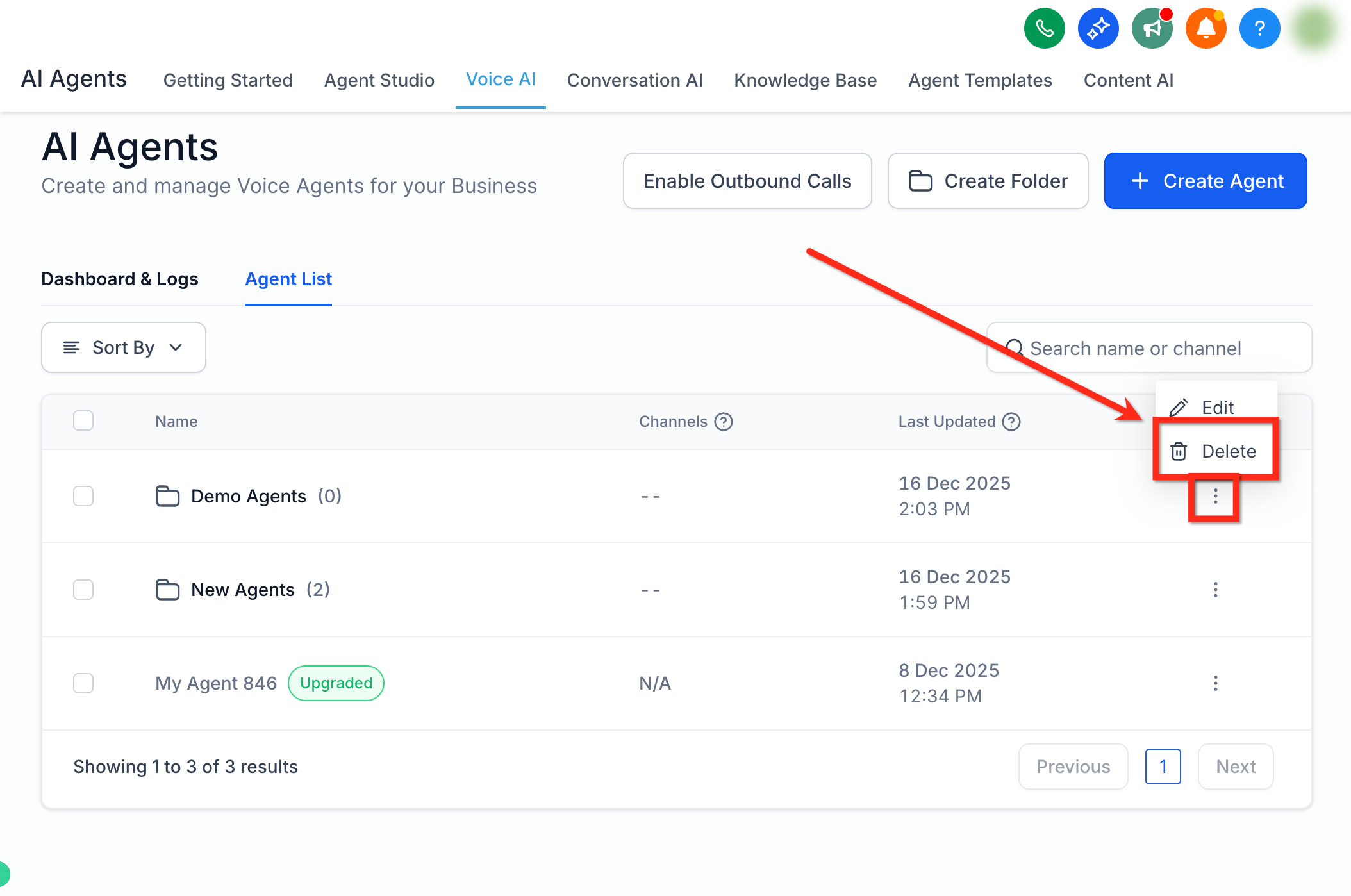Focus the Search name or channel field
The width and height of the screenshot is (1351, 896).
coord(1149,347)
